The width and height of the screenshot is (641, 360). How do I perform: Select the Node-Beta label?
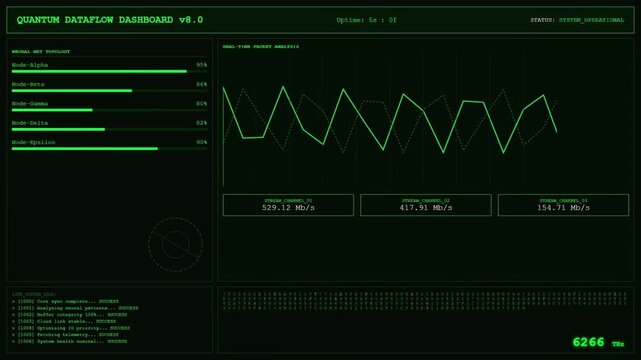[28, 84]
